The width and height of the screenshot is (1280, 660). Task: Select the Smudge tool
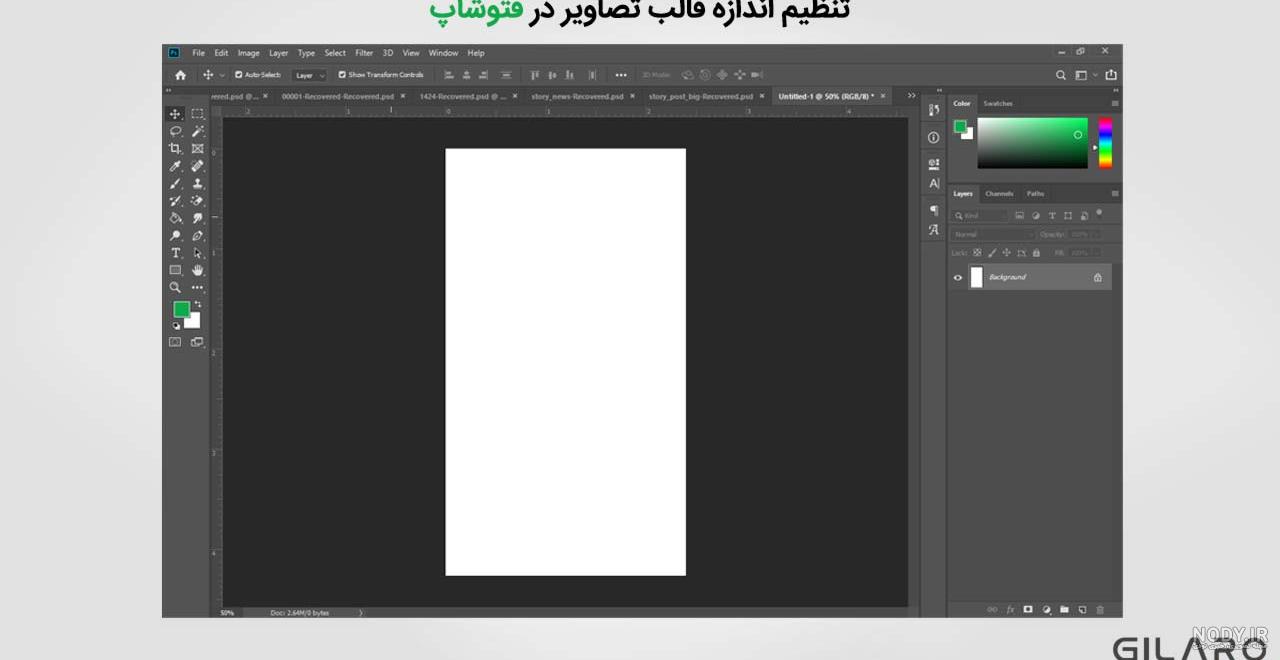[197, 218]
